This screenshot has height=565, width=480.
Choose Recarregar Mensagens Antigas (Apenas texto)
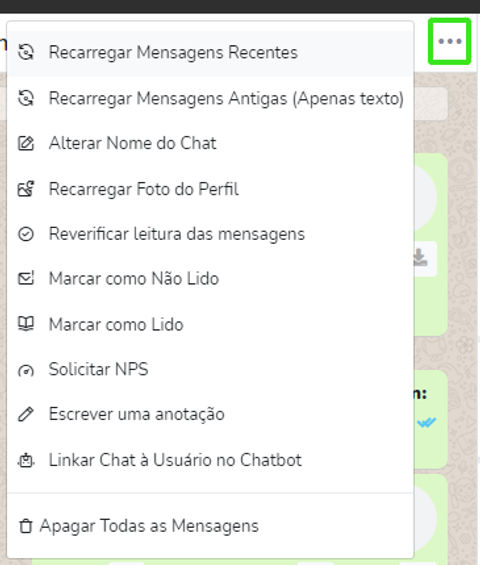pos(210,98)
